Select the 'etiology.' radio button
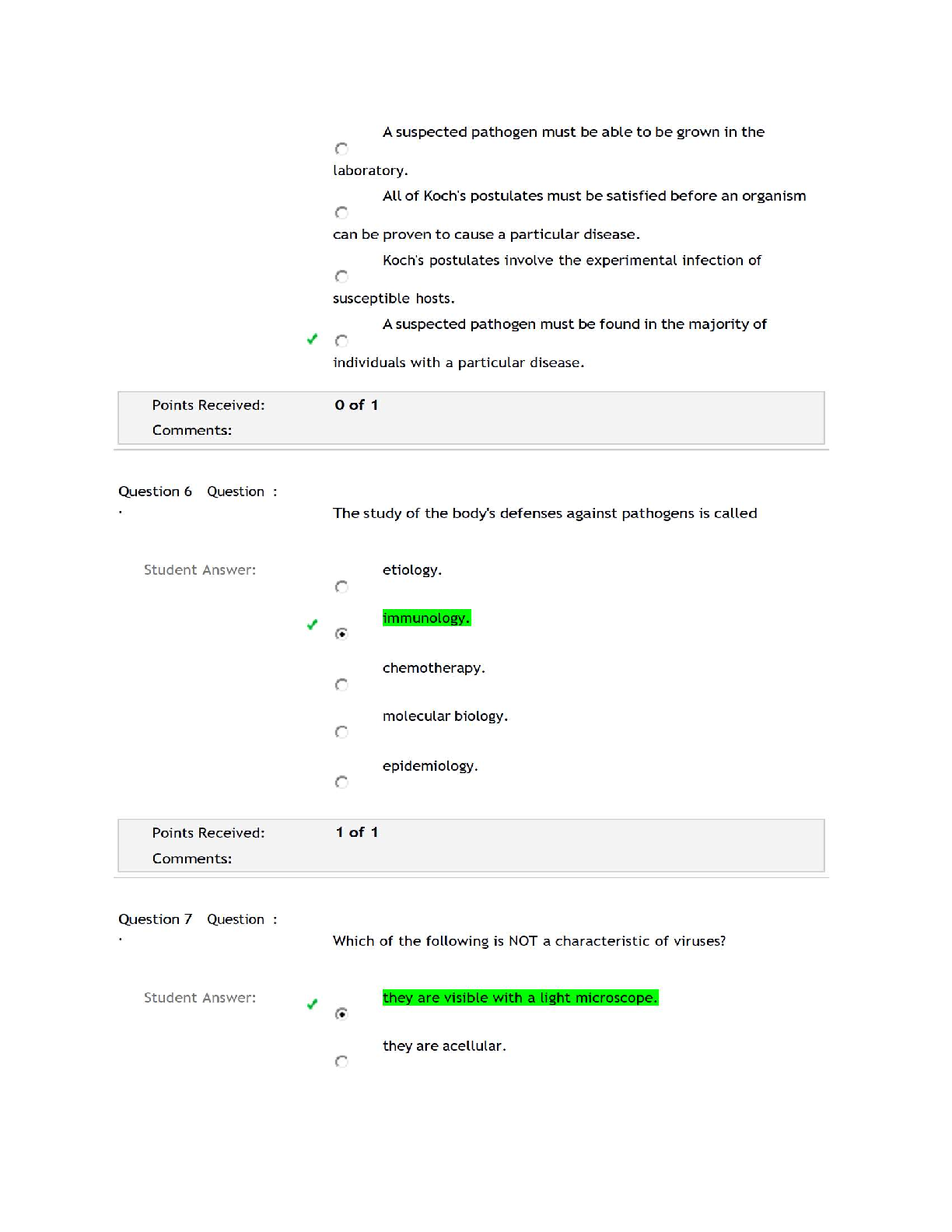This screenshot has height=1232, width=952. (x=341, y=586)
